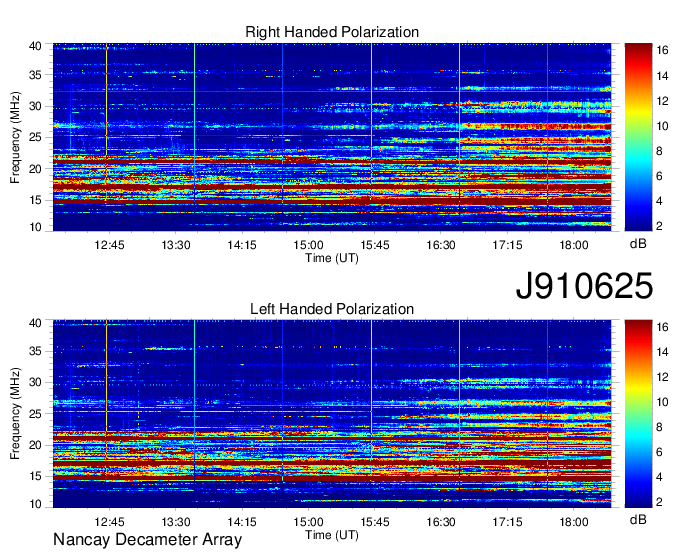The image size is (680, 552).
Task: Click the 8 value on the bottom color bar scale
Action: pyautogui.click(x=659, y=427)
